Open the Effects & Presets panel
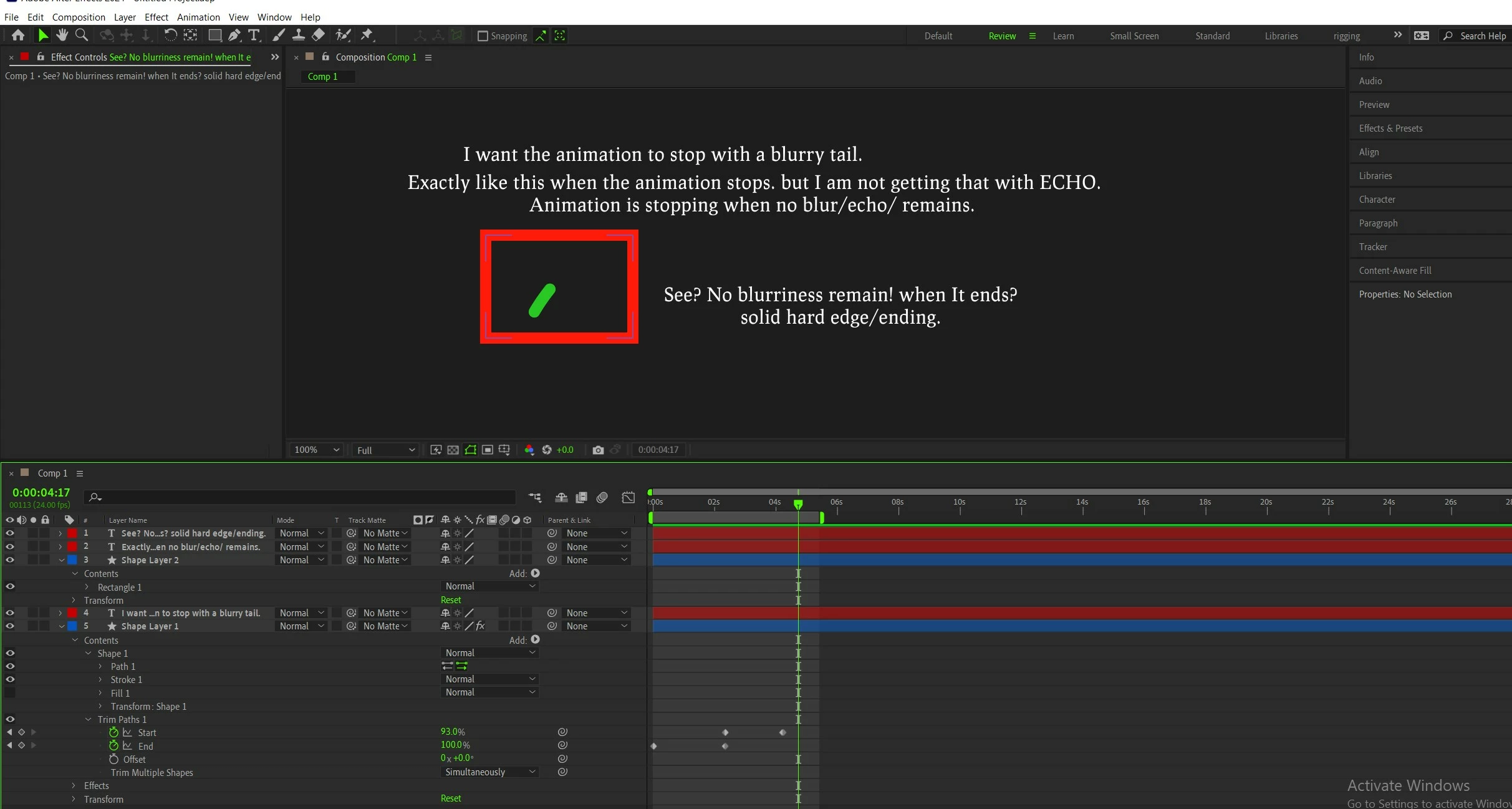 1390,128
